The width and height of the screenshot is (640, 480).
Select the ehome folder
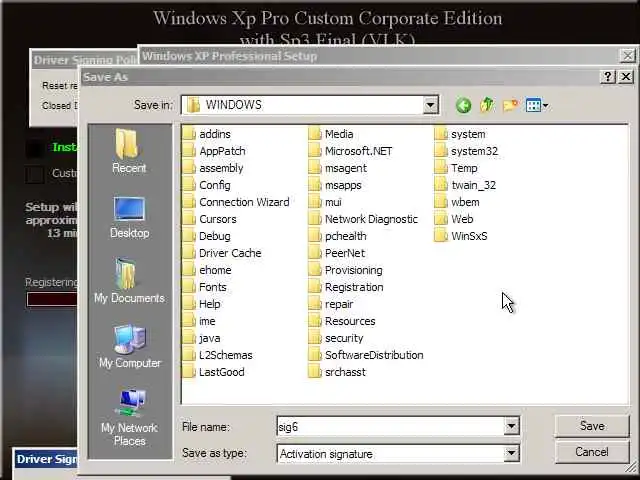point(207,270)
